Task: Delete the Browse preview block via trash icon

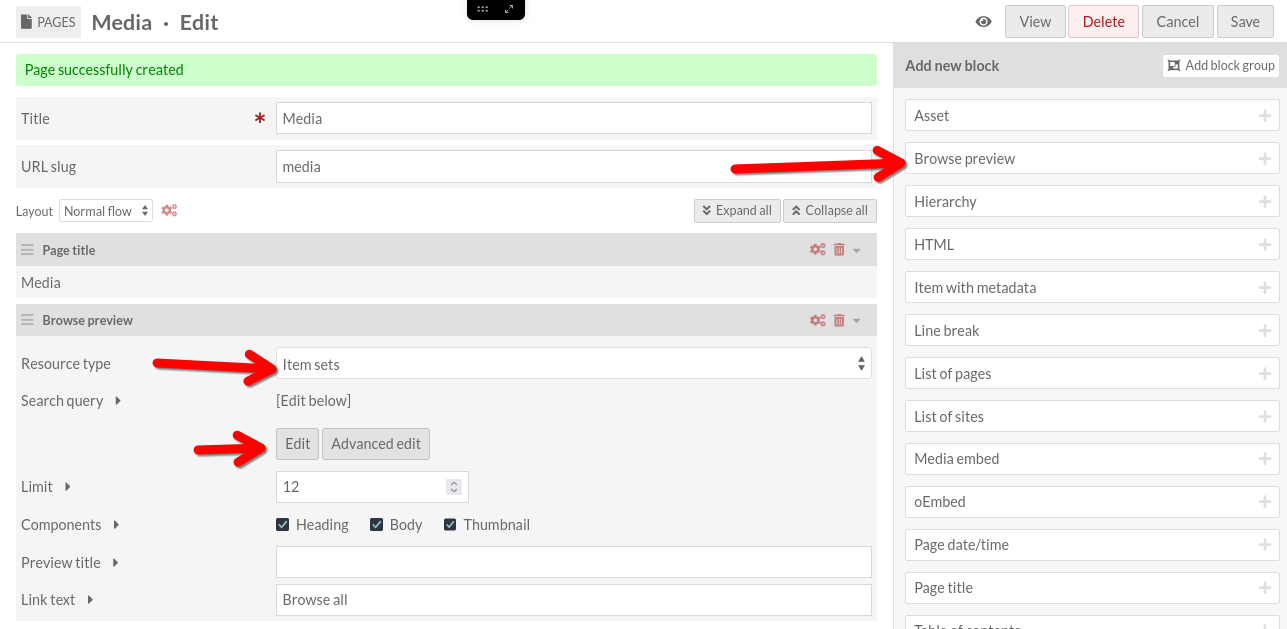Action: pos(839,320)
